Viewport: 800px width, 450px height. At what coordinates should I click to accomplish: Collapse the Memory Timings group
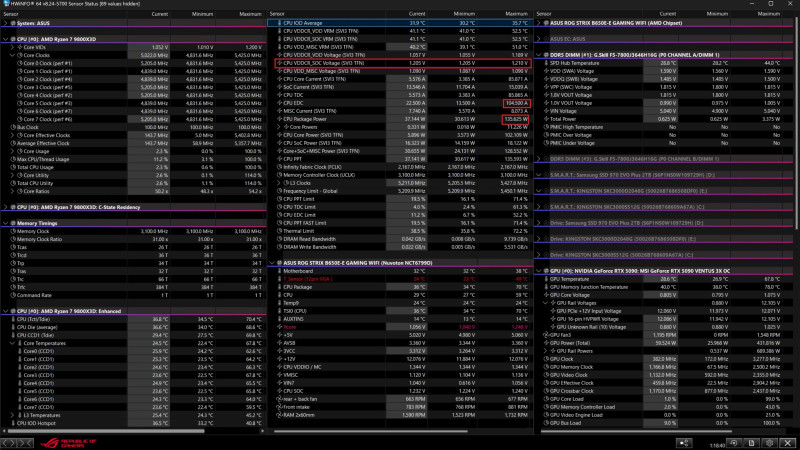point(6,223)
